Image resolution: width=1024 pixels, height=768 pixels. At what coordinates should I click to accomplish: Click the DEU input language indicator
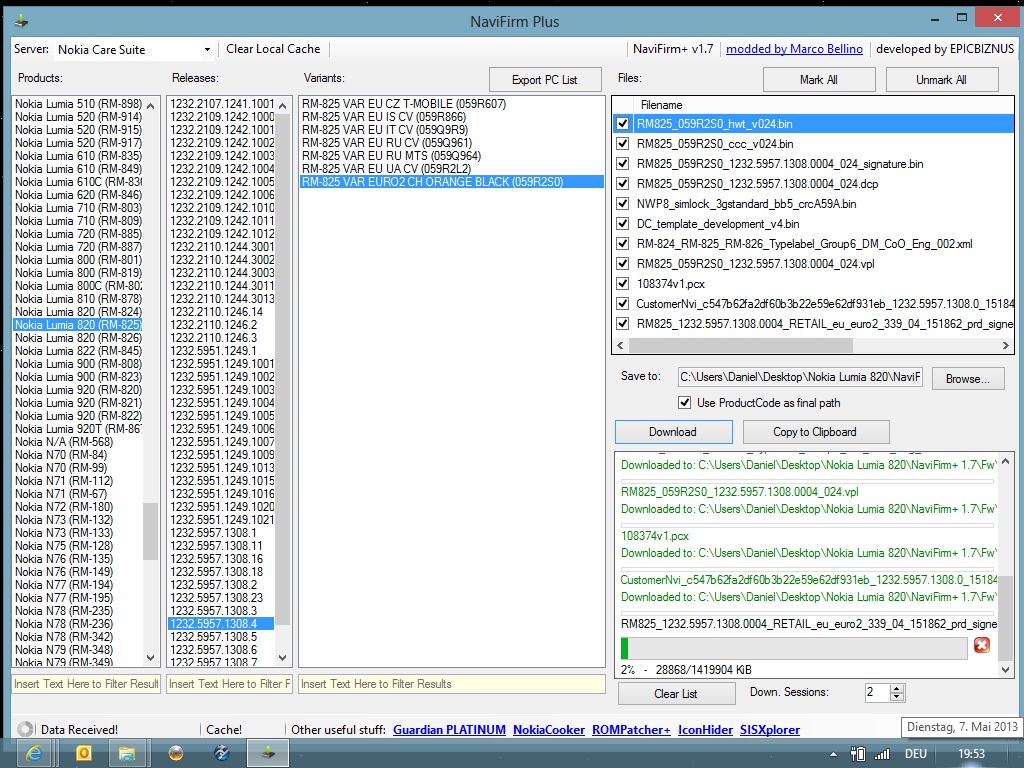(x=916, y=754)
